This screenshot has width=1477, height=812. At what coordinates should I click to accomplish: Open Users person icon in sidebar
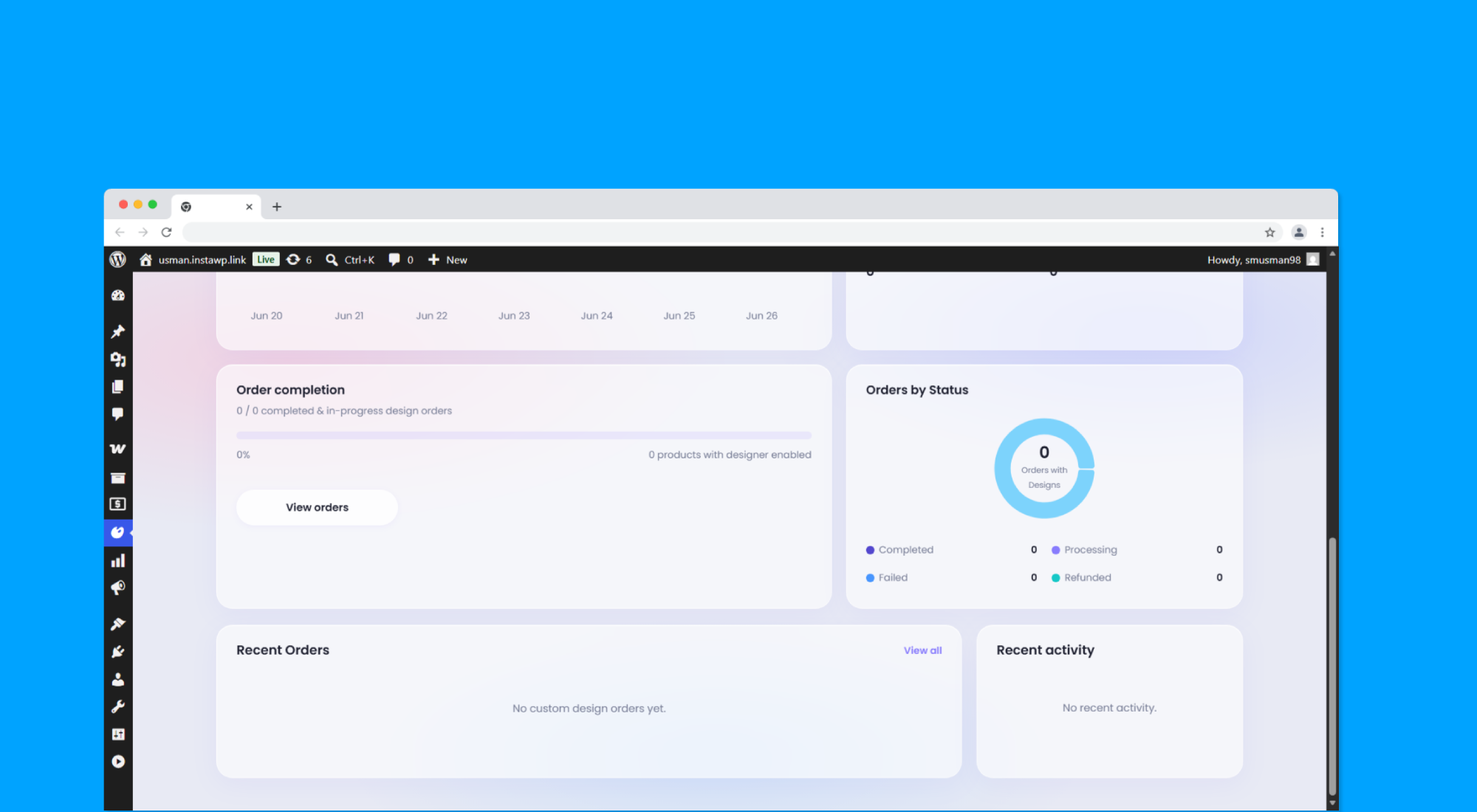pos(118,679)
